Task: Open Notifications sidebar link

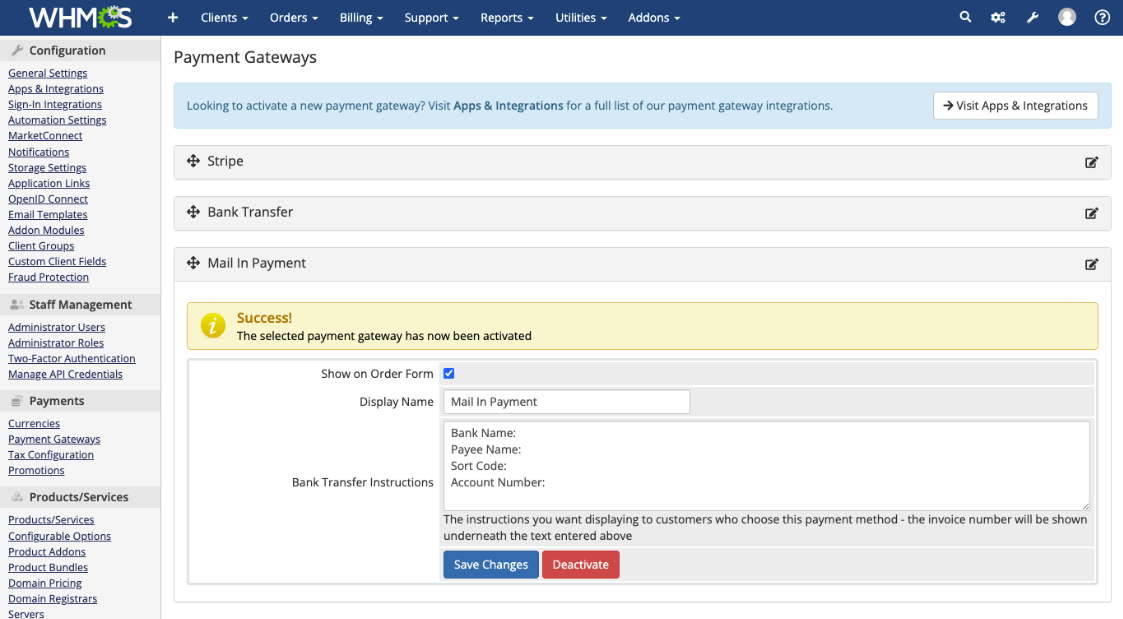Action: (x=39, y=152)
